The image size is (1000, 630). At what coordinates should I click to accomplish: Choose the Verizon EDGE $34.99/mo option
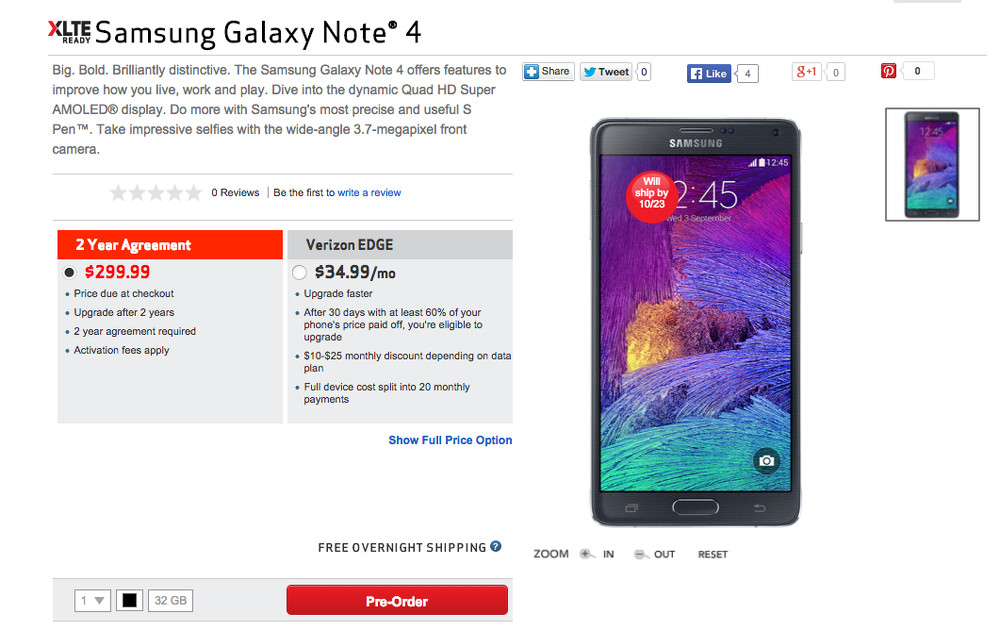[x=299, y=272]
